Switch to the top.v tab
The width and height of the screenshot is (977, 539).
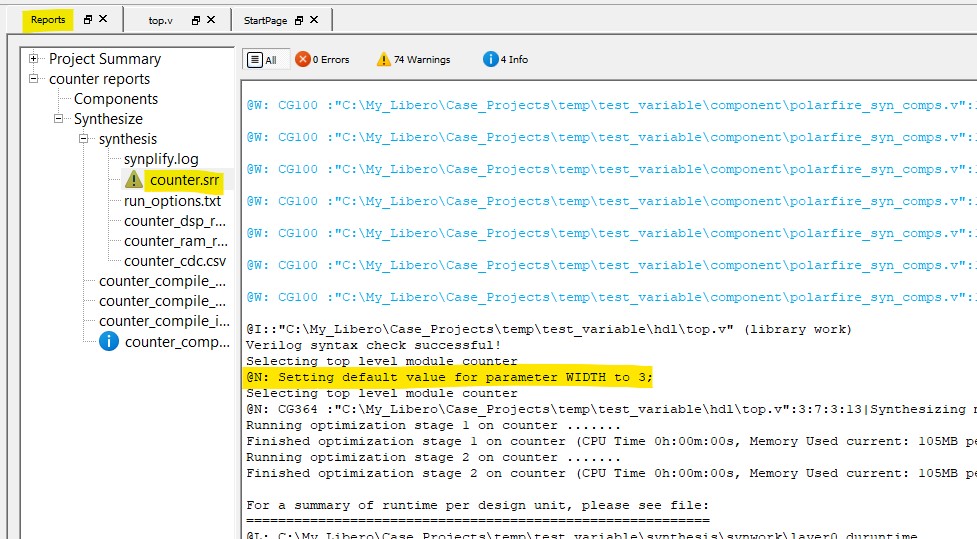(x=161, y=20)
